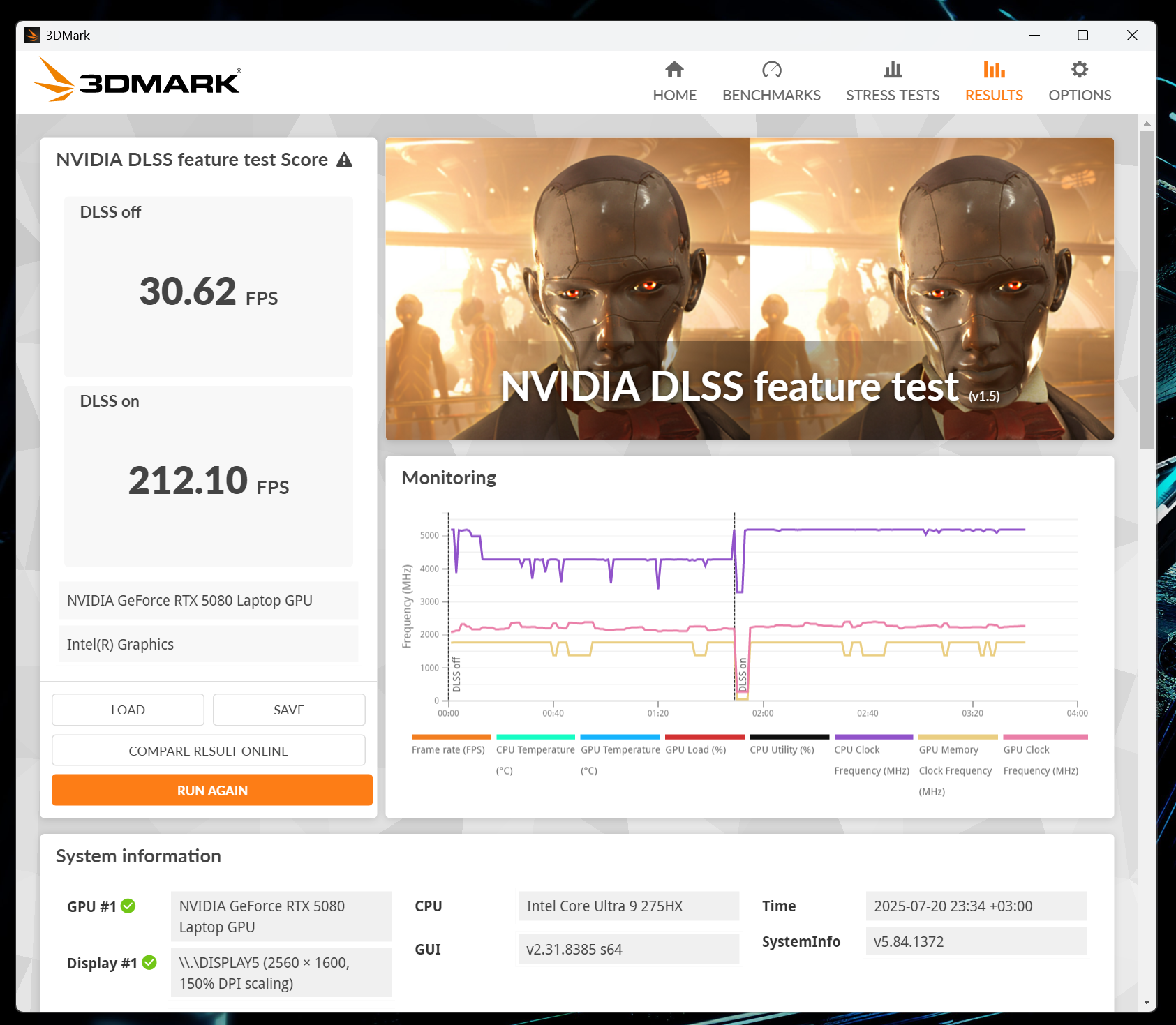Image resolution: width=1176 pixels, height=1025 pixels.
Task: Click the DLSS on marker in chart
Action: (743, 675)
